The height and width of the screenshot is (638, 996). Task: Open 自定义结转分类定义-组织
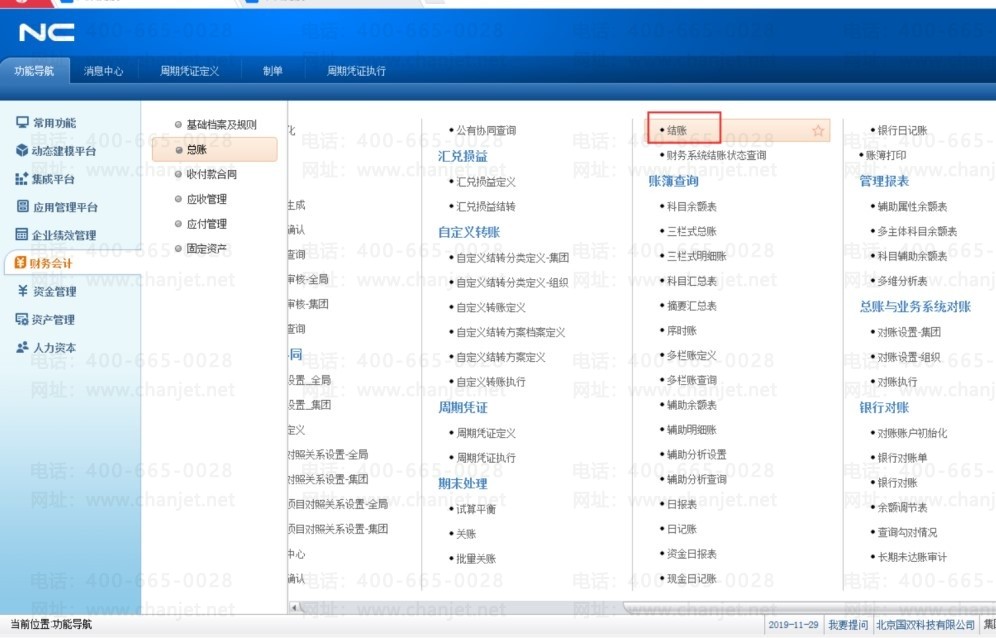click(x=513, y=283)
